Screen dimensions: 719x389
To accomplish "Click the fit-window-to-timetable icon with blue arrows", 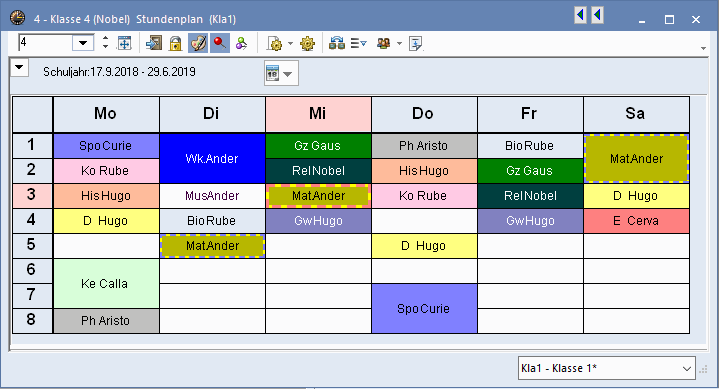I will [x=124, y=44].
